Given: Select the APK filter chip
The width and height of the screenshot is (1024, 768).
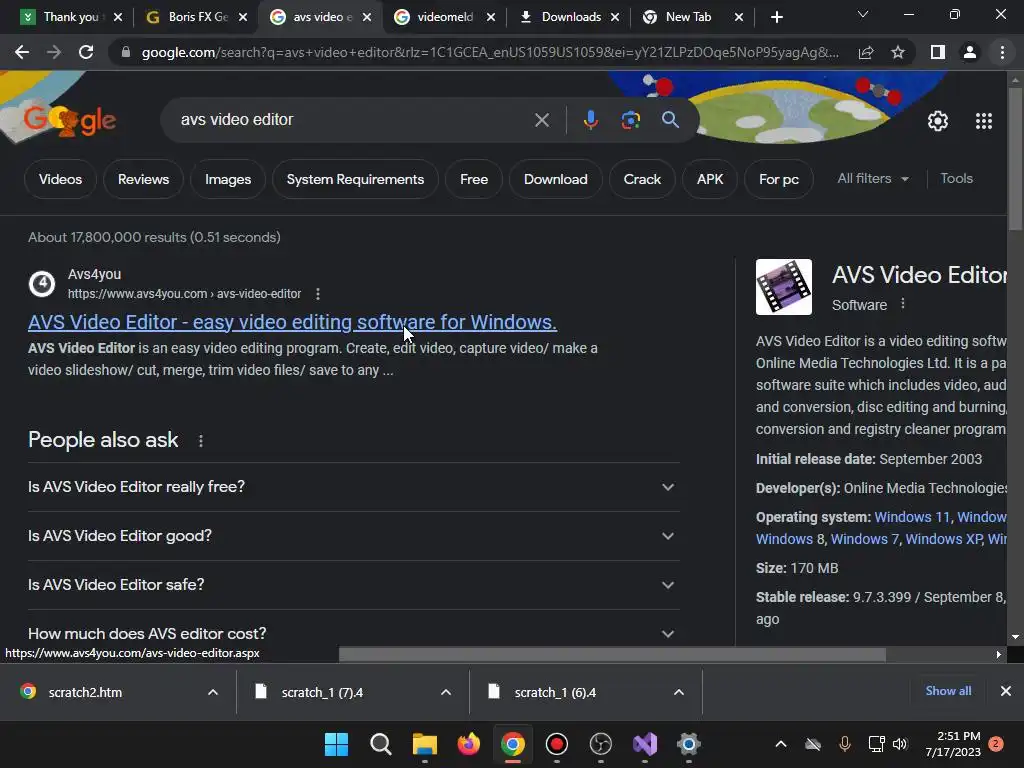Looking at the screenshot, I should point(710,179).
